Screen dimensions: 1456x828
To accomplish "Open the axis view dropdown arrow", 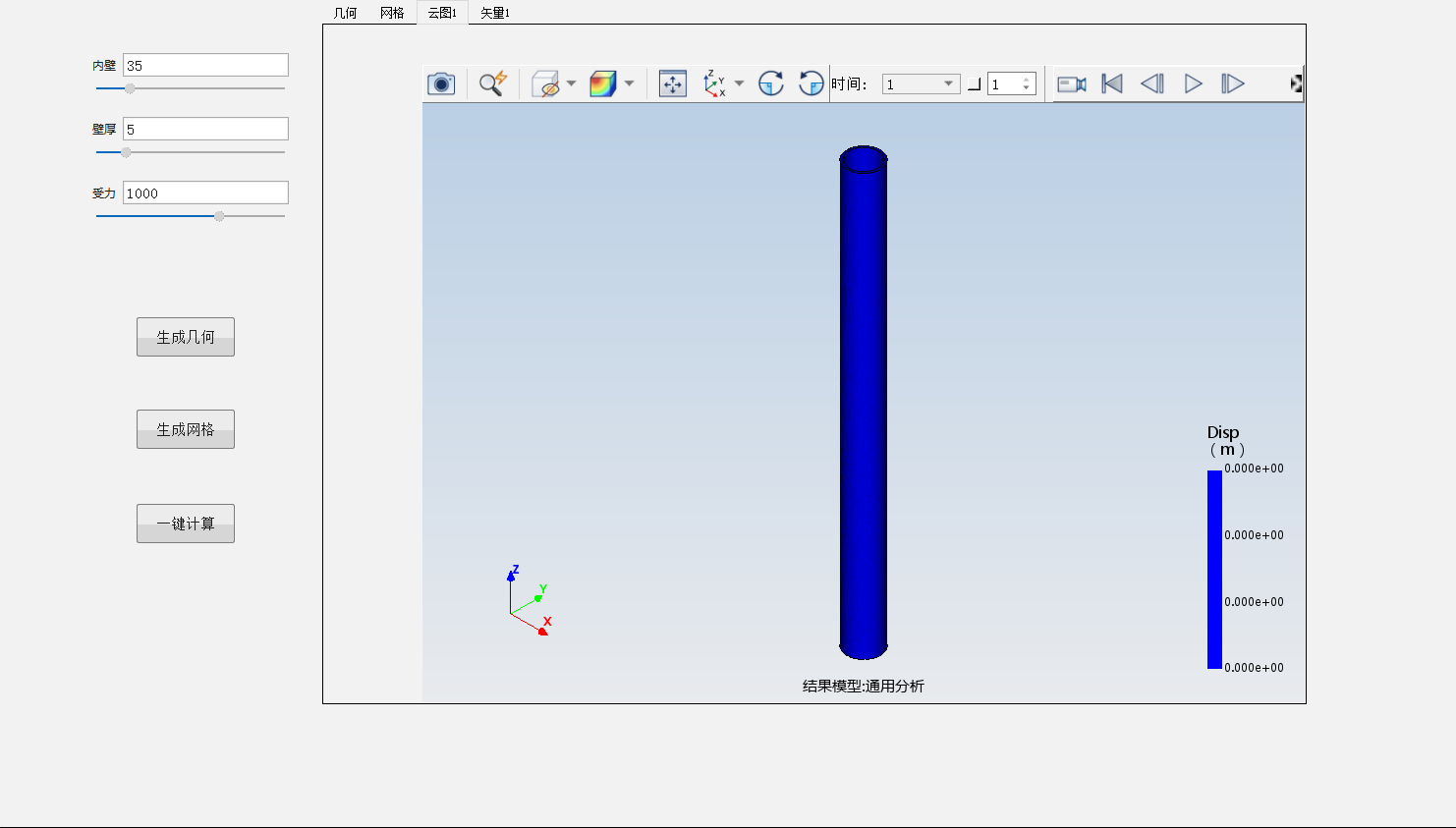I will (739, 83).
